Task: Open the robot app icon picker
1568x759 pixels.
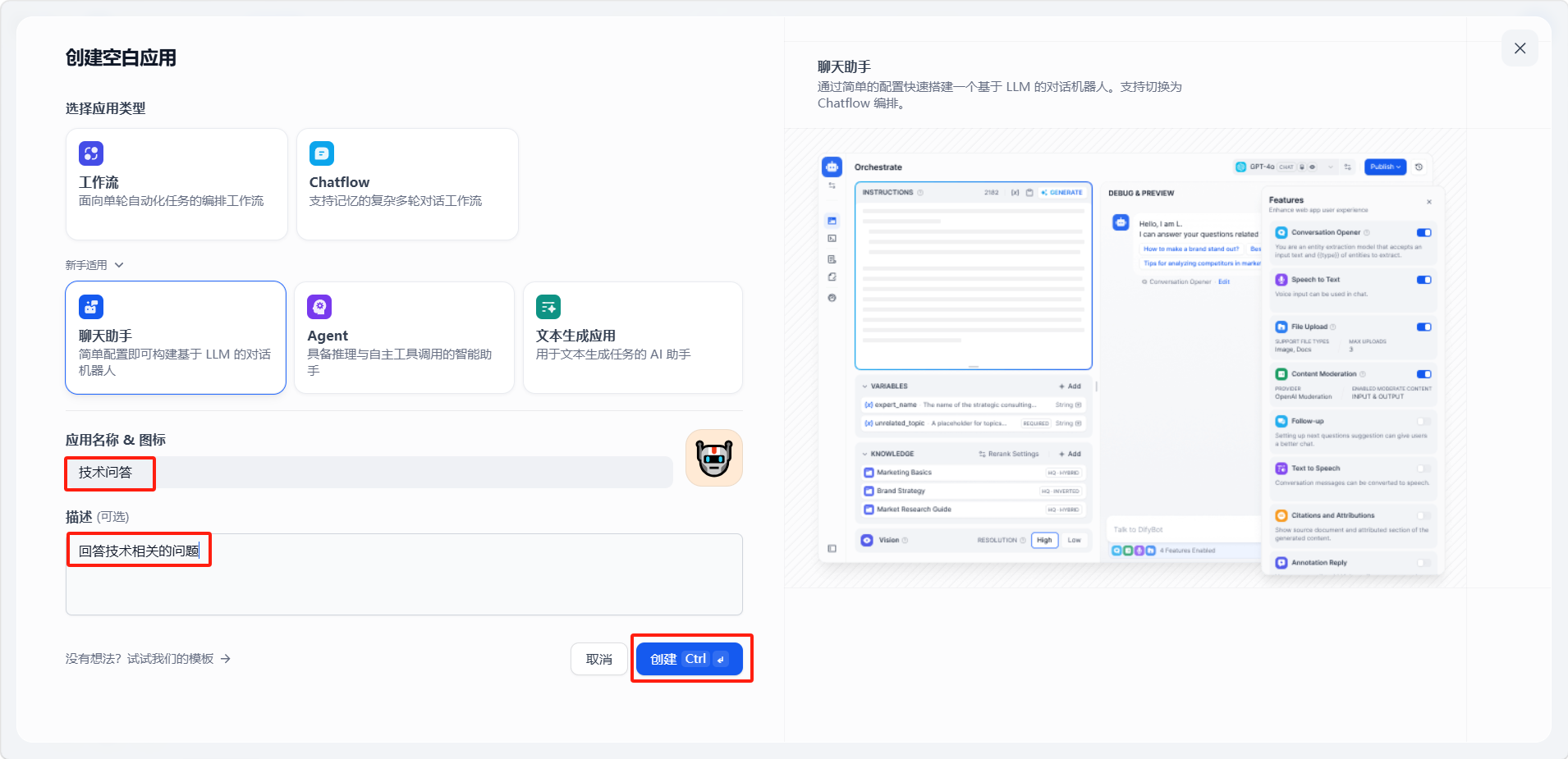Action: tap(713, 458)
